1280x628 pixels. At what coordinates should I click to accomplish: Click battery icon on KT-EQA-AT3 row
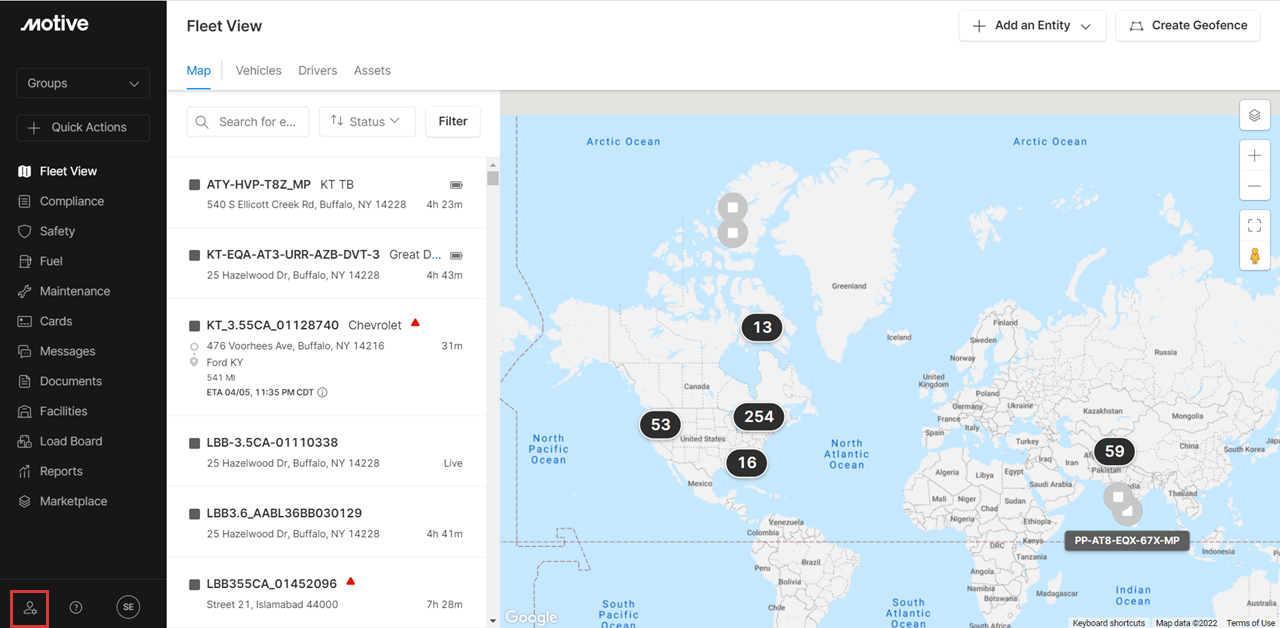[x=456, y=255]
